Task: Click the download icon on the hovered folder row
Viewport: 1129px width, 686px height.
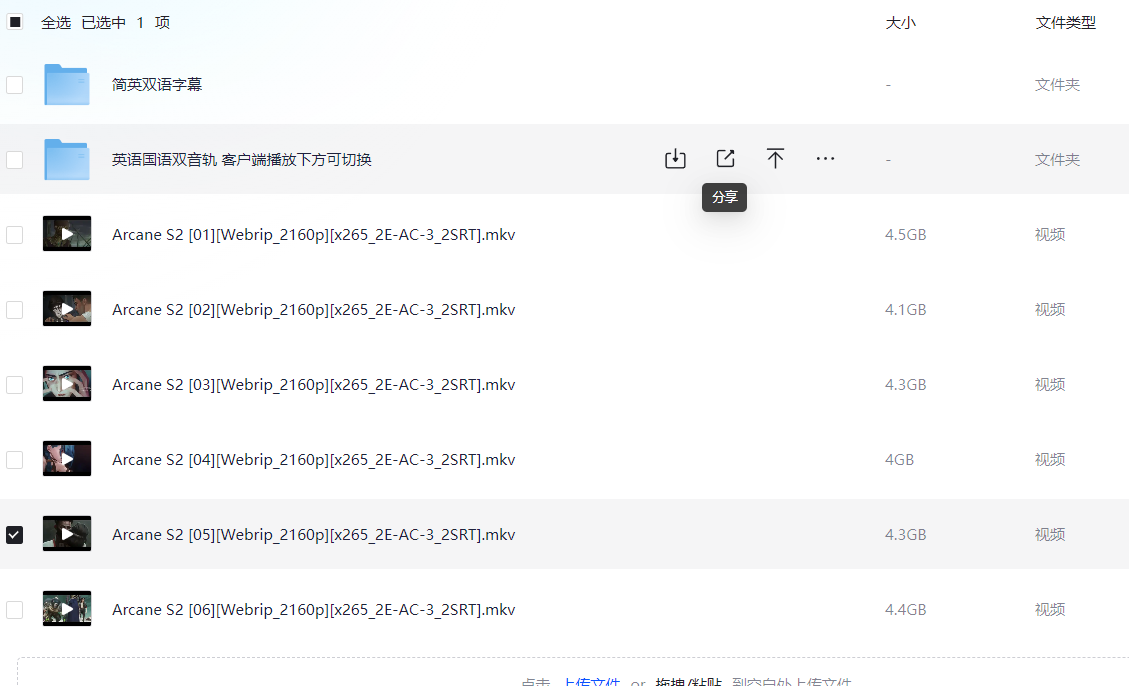Action: click(x=675, y=158)
